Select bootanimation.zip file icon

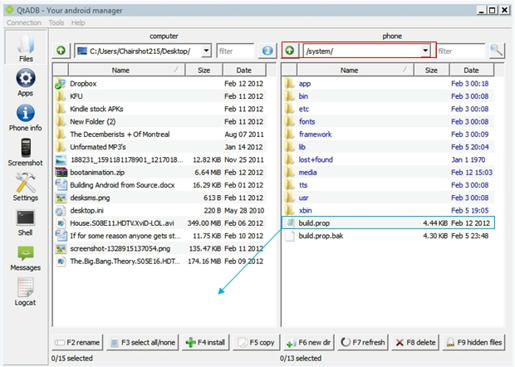tap(61, 172)
